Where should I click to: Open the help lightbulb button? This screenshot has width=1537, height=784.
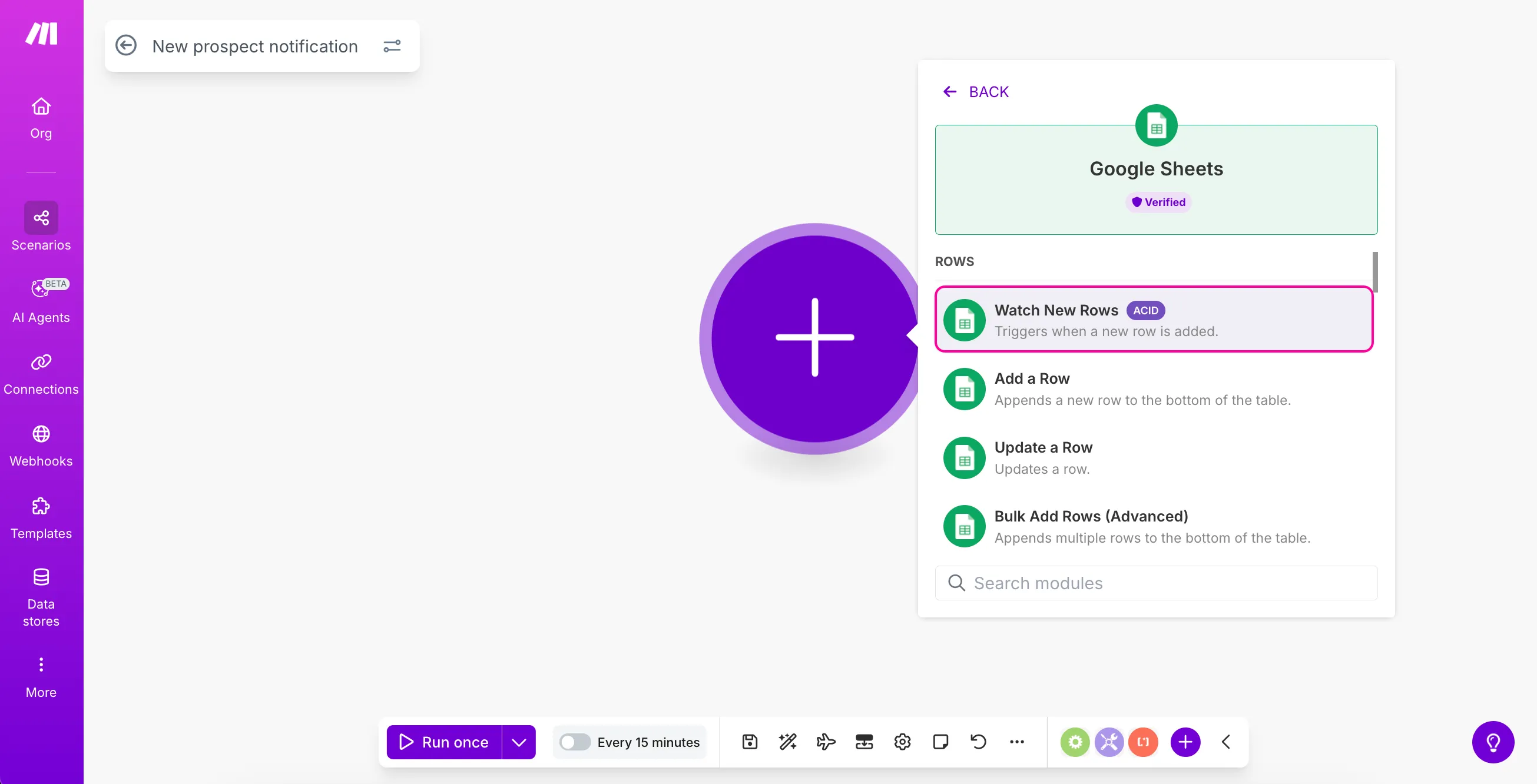click(1493, 743)
